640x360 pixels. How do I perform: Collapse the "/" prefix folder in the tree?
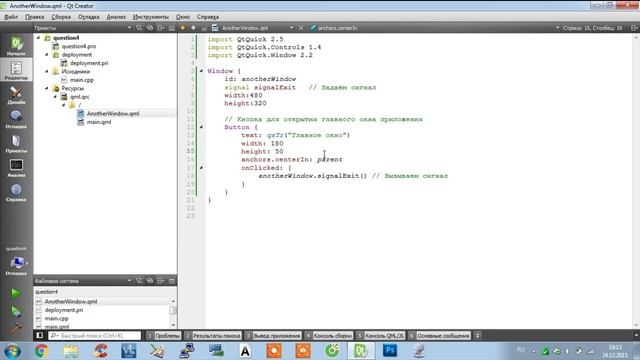tap(64, 105)
